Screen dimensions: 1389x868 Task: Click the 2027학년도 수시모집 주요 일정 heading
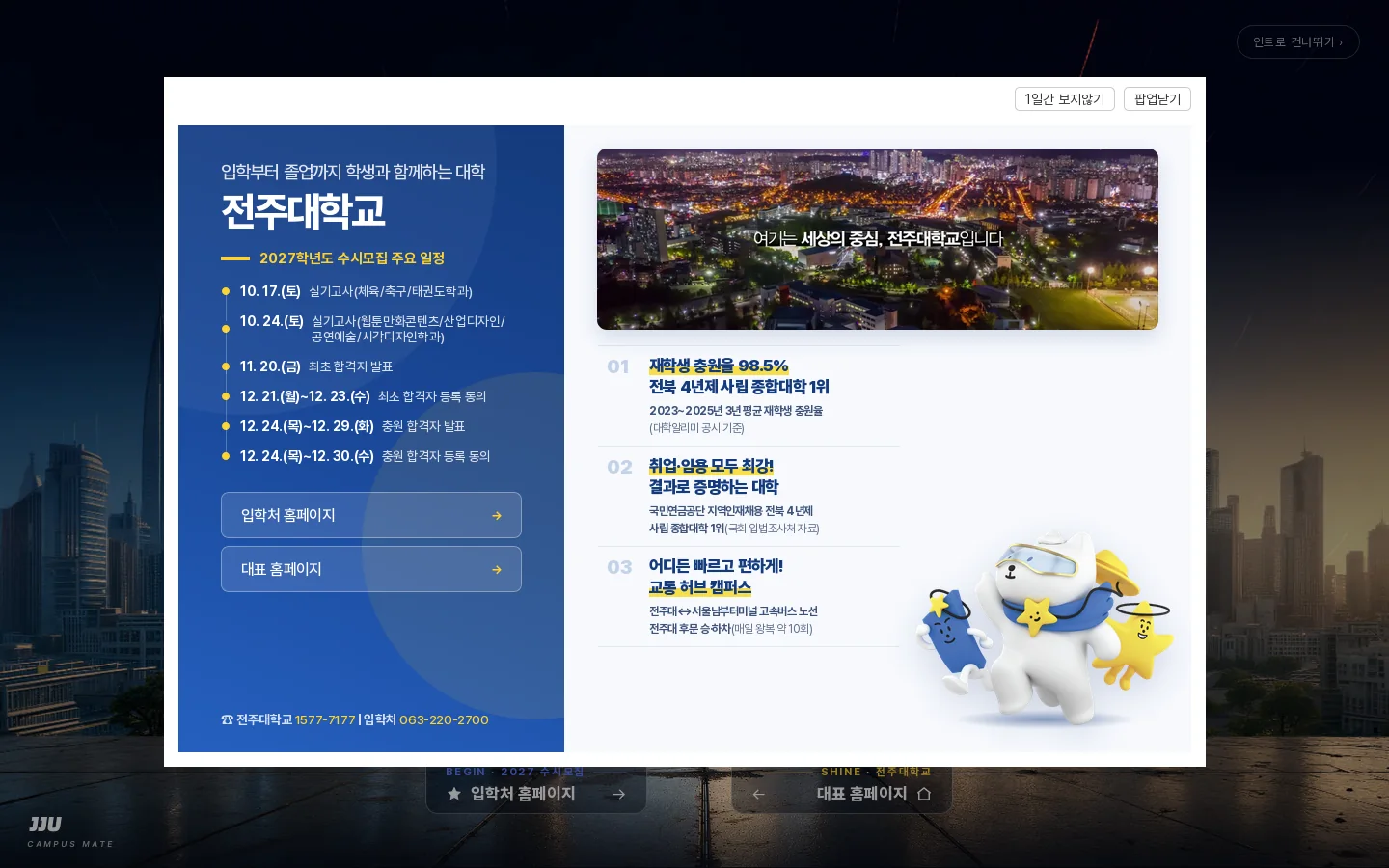[x=352, y=258]
